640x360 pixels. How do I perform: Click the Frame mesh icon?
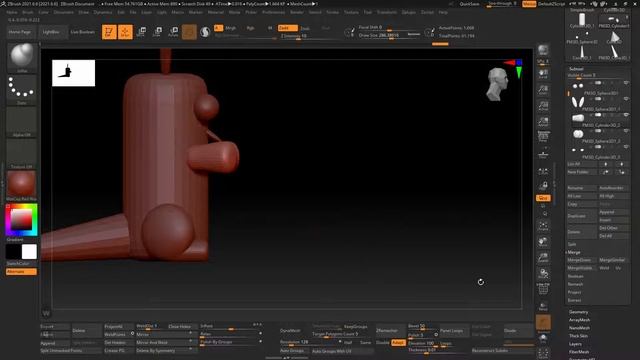click(x=543, y=226)
